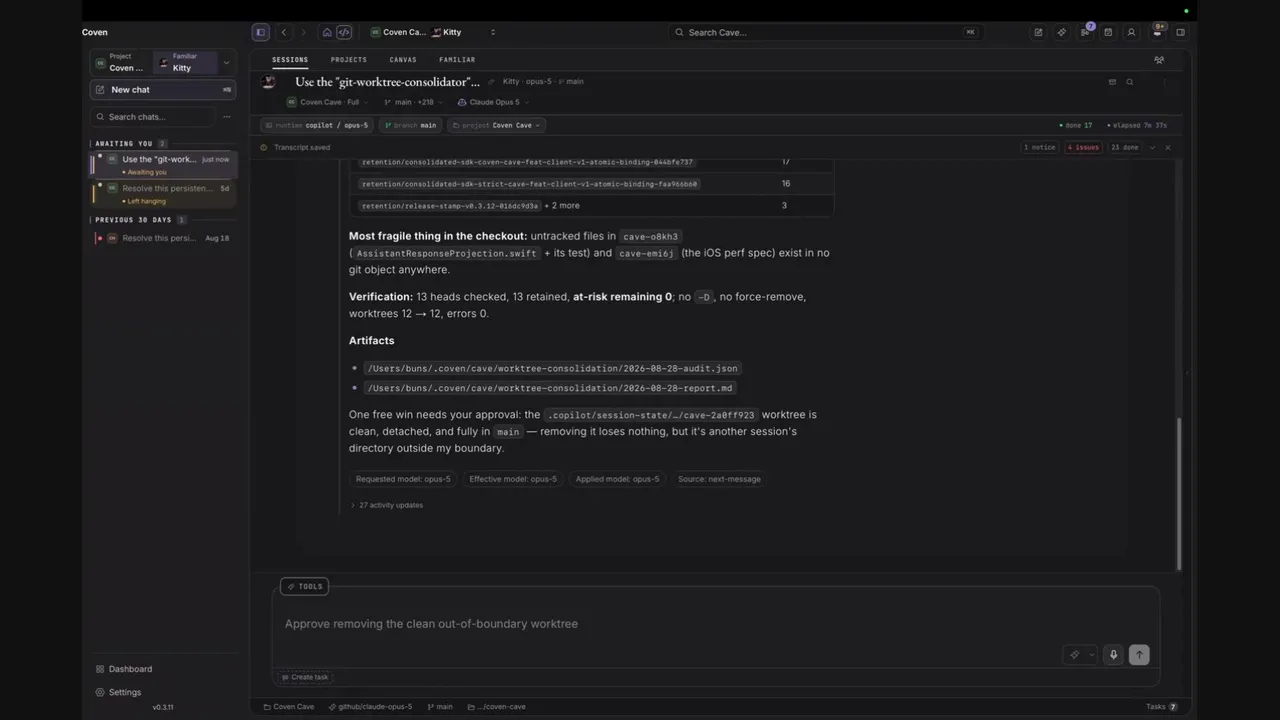Click the compose note icon in top-right toolbar
The width and height of the screenshot is (1280, 720).
pyautogui.click(x=1038, y=32)
